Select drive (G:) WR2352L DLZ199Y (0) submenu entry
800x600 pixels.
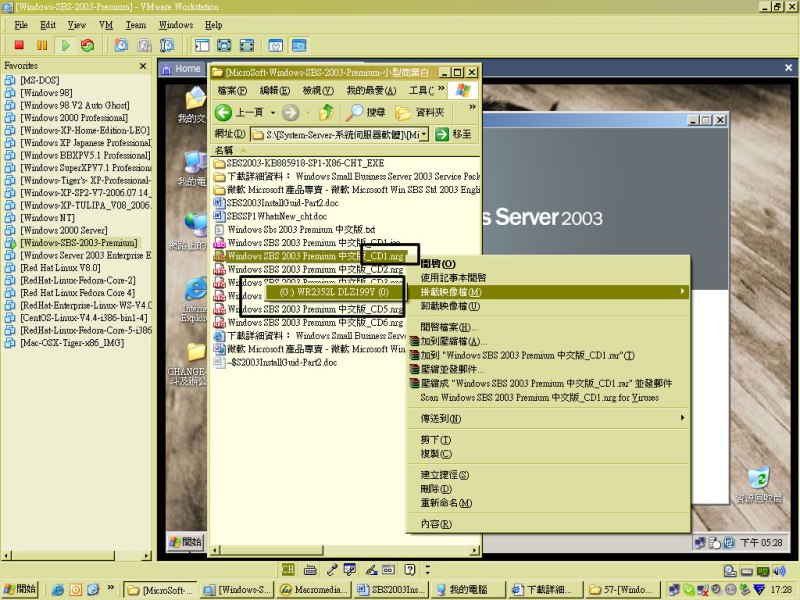(x=334, y=292)
